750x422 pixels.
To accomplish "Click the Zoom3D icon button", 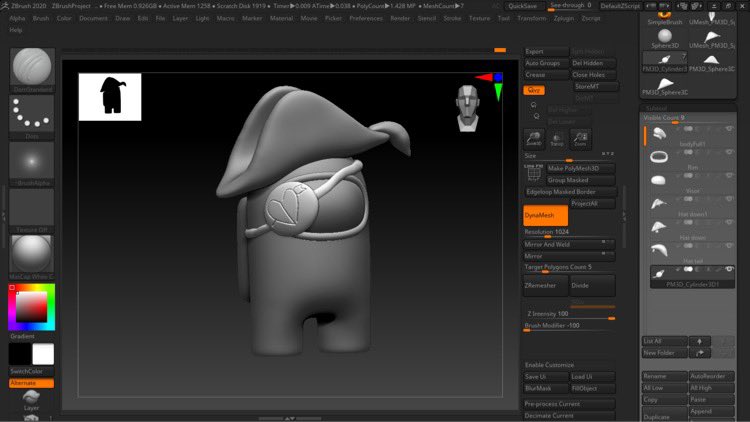I will (534, 138).
